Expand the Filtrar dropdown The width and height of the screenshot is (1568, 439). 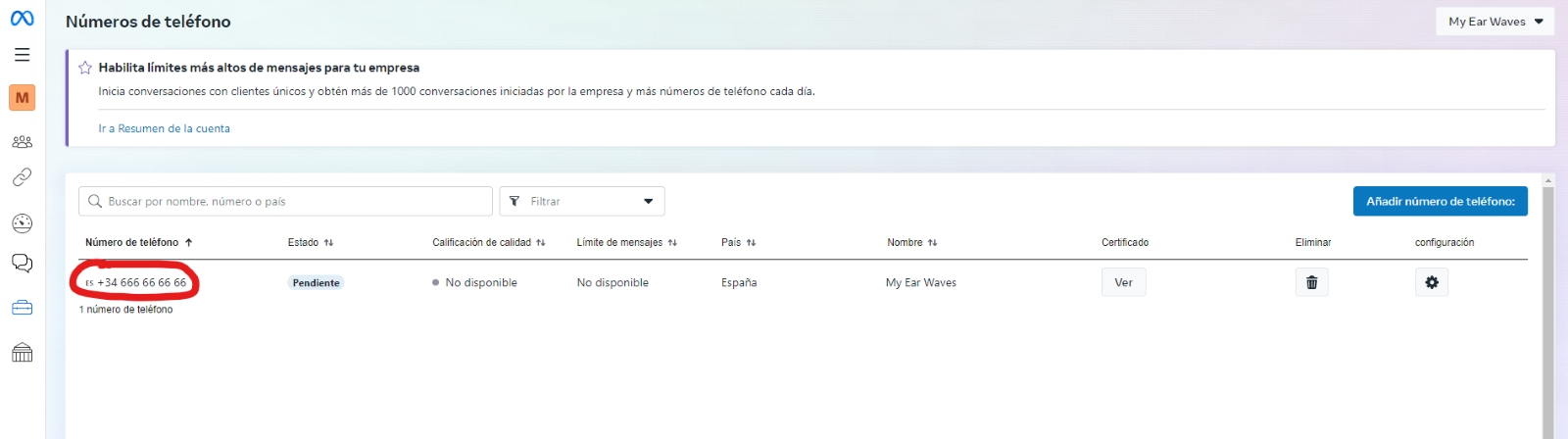coord(582,201)
